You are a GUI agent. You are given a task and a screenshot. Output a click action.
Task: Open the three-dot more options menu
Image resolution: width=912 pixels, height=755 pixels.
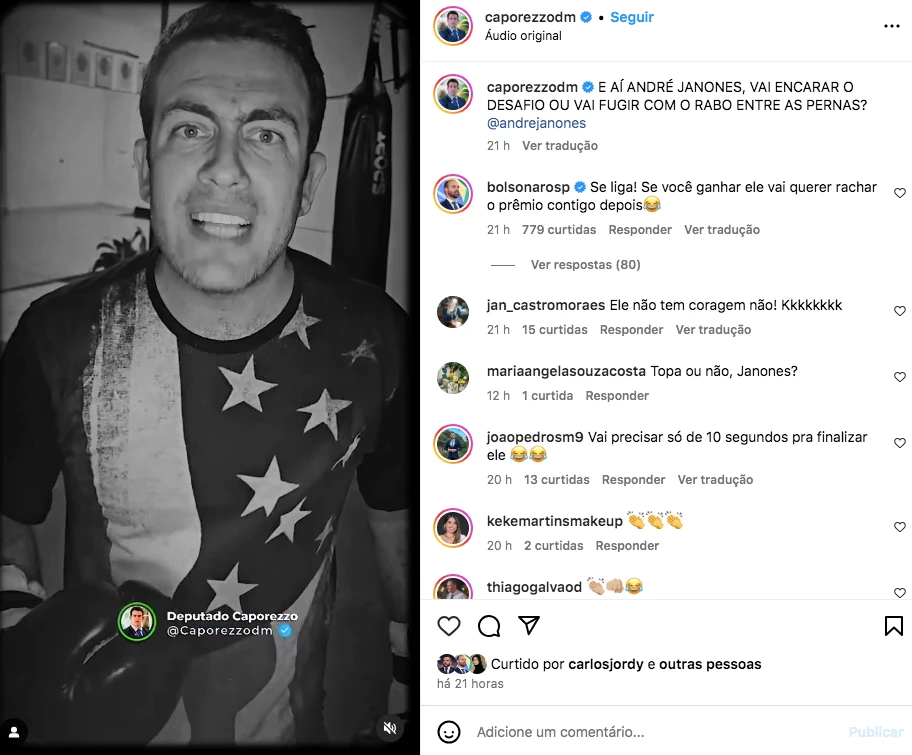click(x=892, y=26)
